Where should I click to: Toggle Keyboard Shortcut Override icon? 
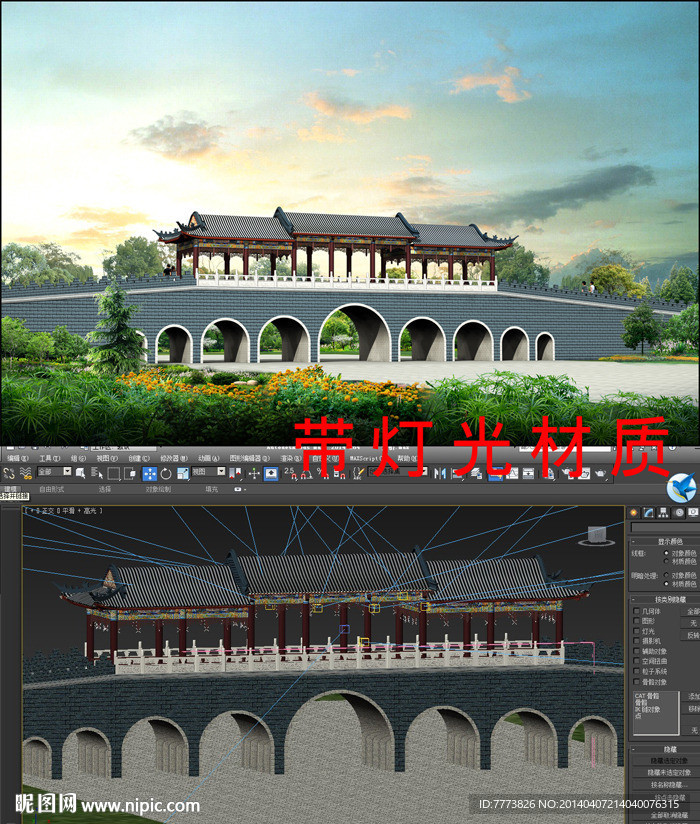point(271,473)
